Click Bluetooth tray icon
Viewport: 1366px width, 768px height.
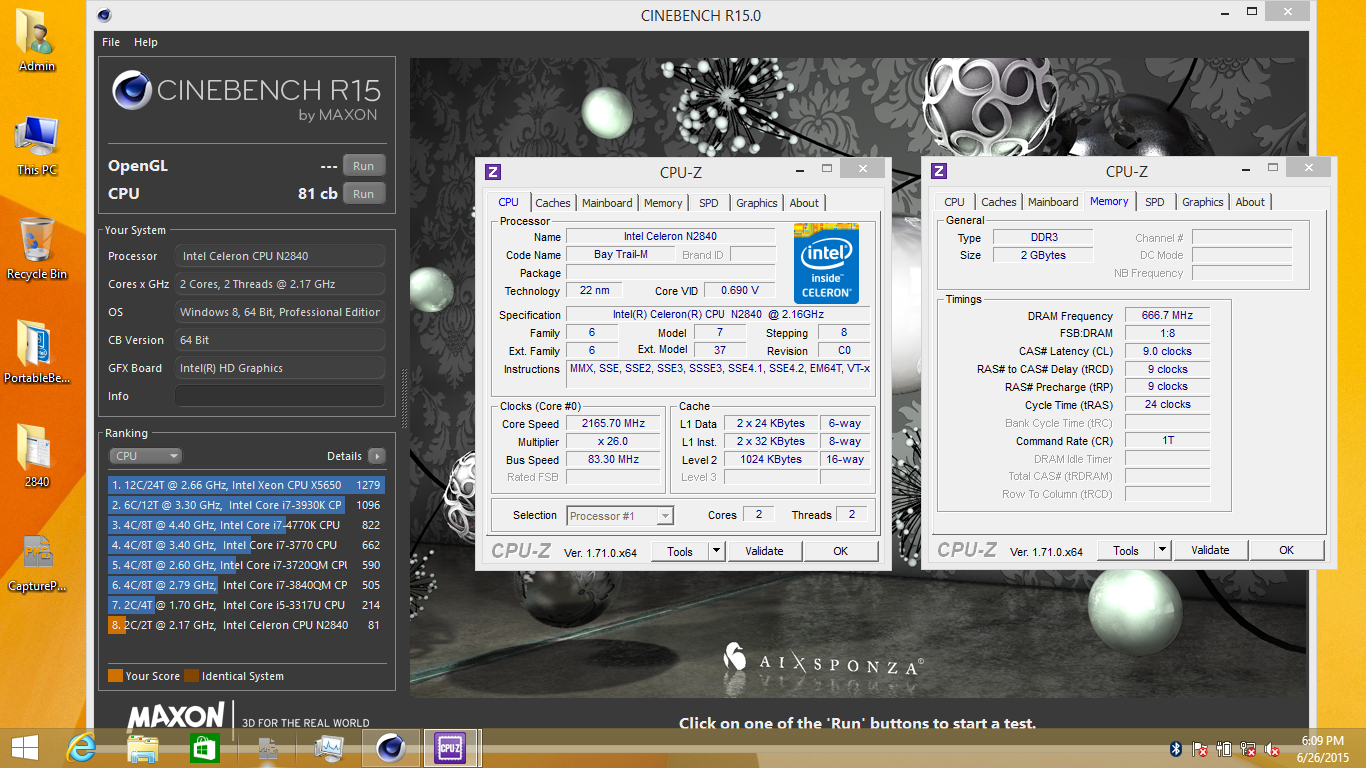1176,749
